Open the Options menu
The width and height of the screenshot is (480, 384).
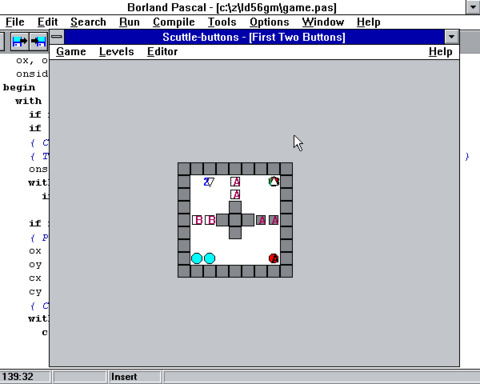click(x=269, y=22)
